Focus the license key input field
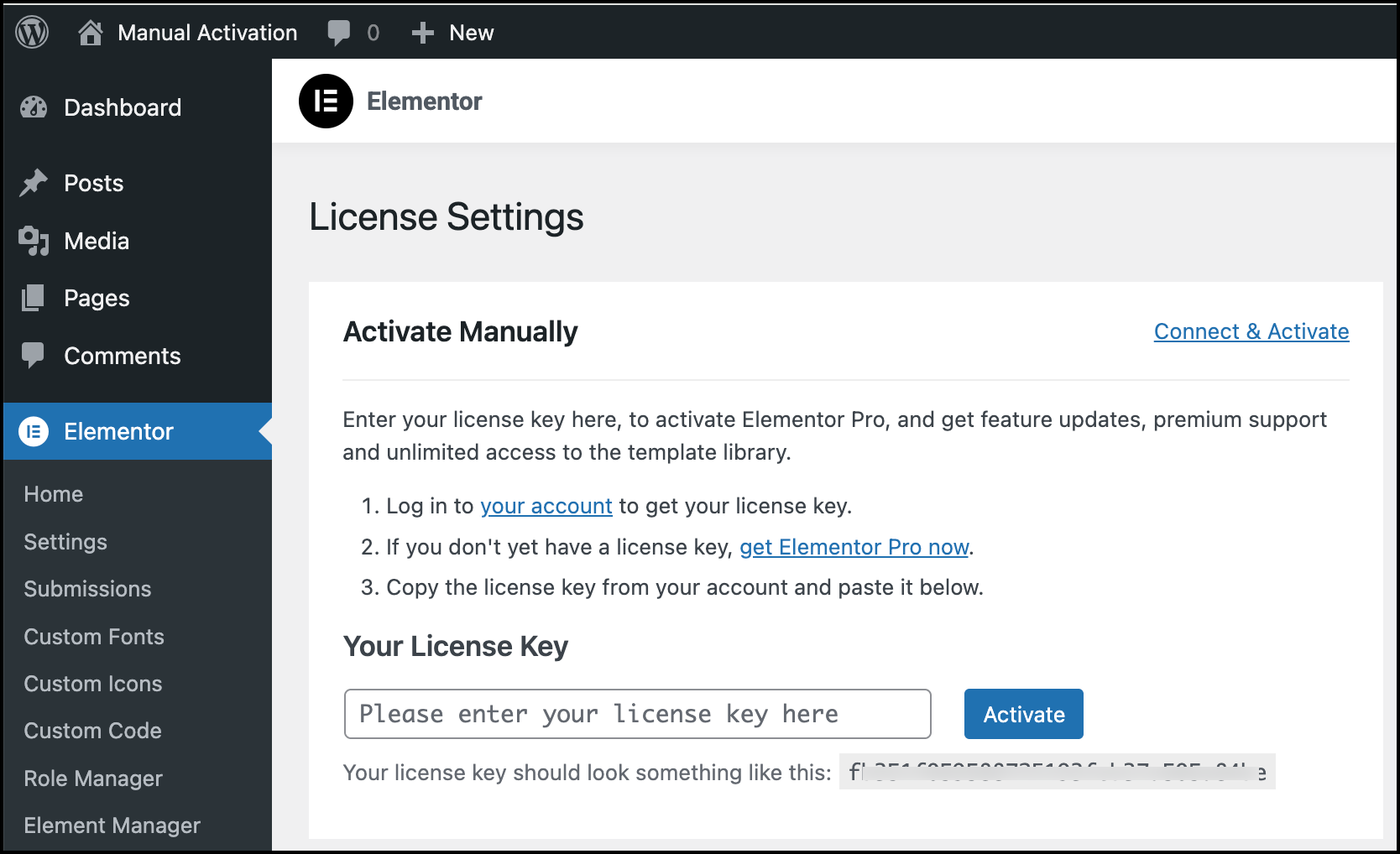 click(637, 714)
